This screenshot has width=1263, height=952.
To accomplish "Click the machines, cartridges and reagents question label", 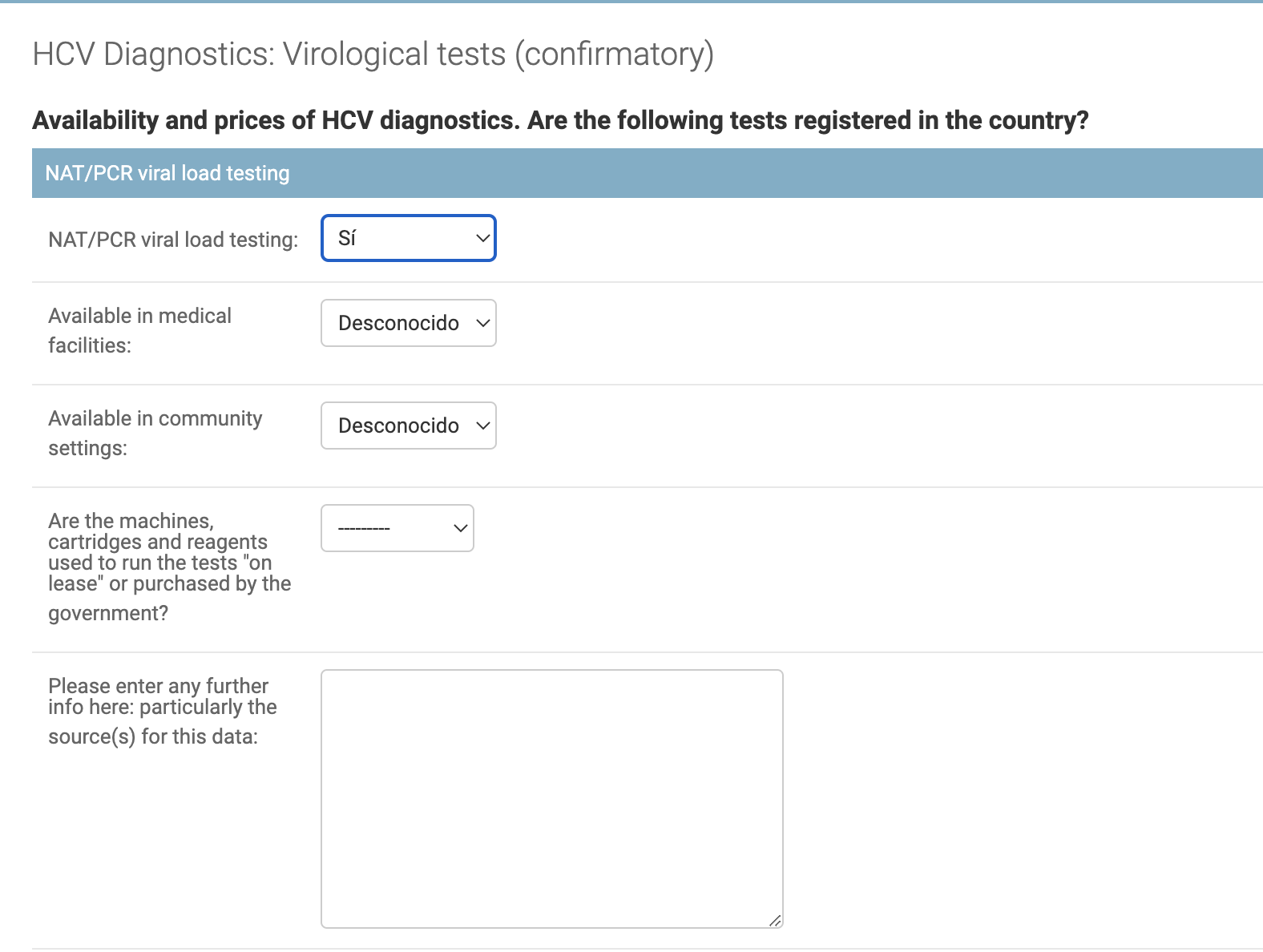I will [x=169, y=567].
